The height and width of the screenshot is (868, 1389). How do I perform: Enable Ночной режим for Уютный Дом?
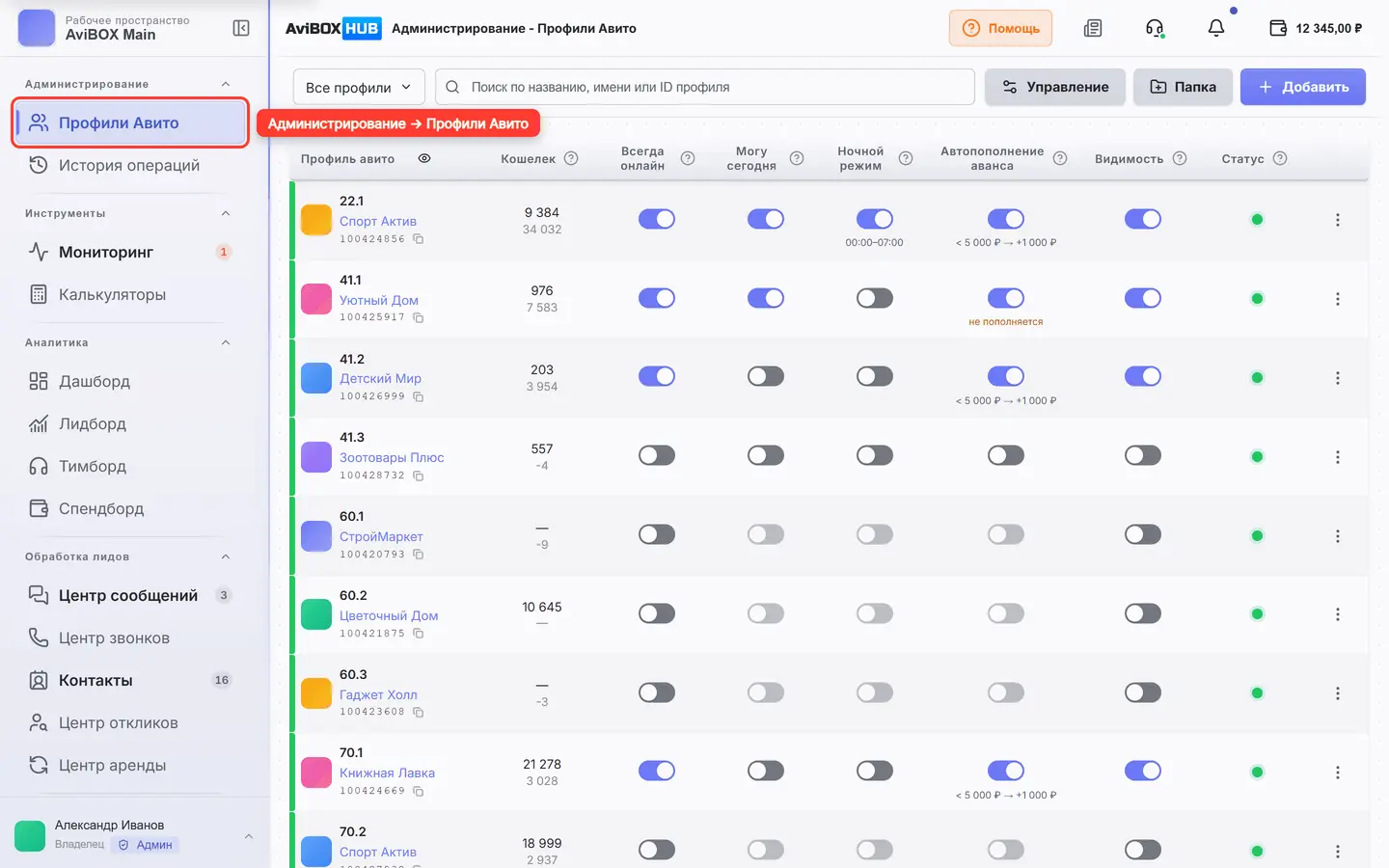875,298
